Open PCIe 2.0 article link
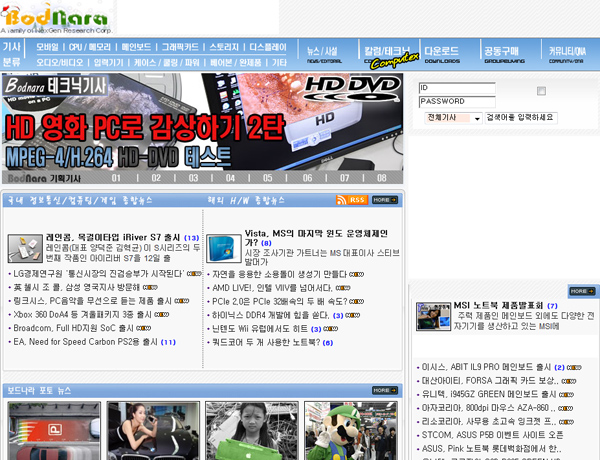600x460 pixels. tap(279, 301)
